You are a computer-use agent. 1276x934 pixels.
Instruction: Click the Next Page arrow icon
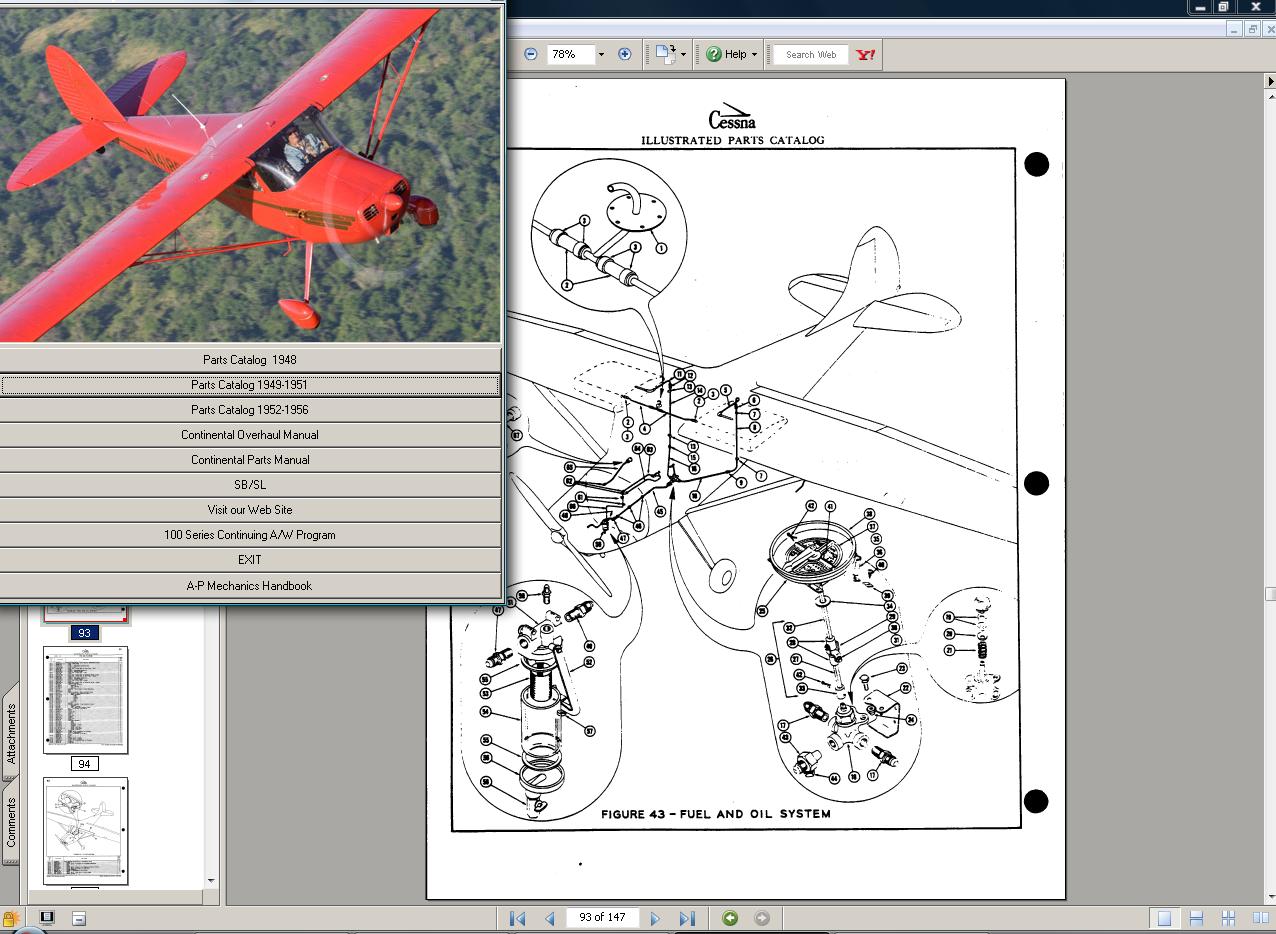pyautogui.click(x=655, y=917)
